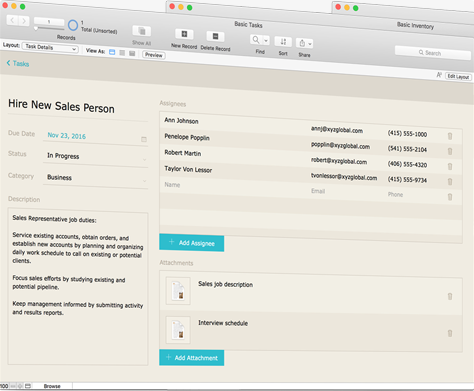Select Ann Johnson name
Image resolution: width=474 pixels, height=391 pixels.
181,121
